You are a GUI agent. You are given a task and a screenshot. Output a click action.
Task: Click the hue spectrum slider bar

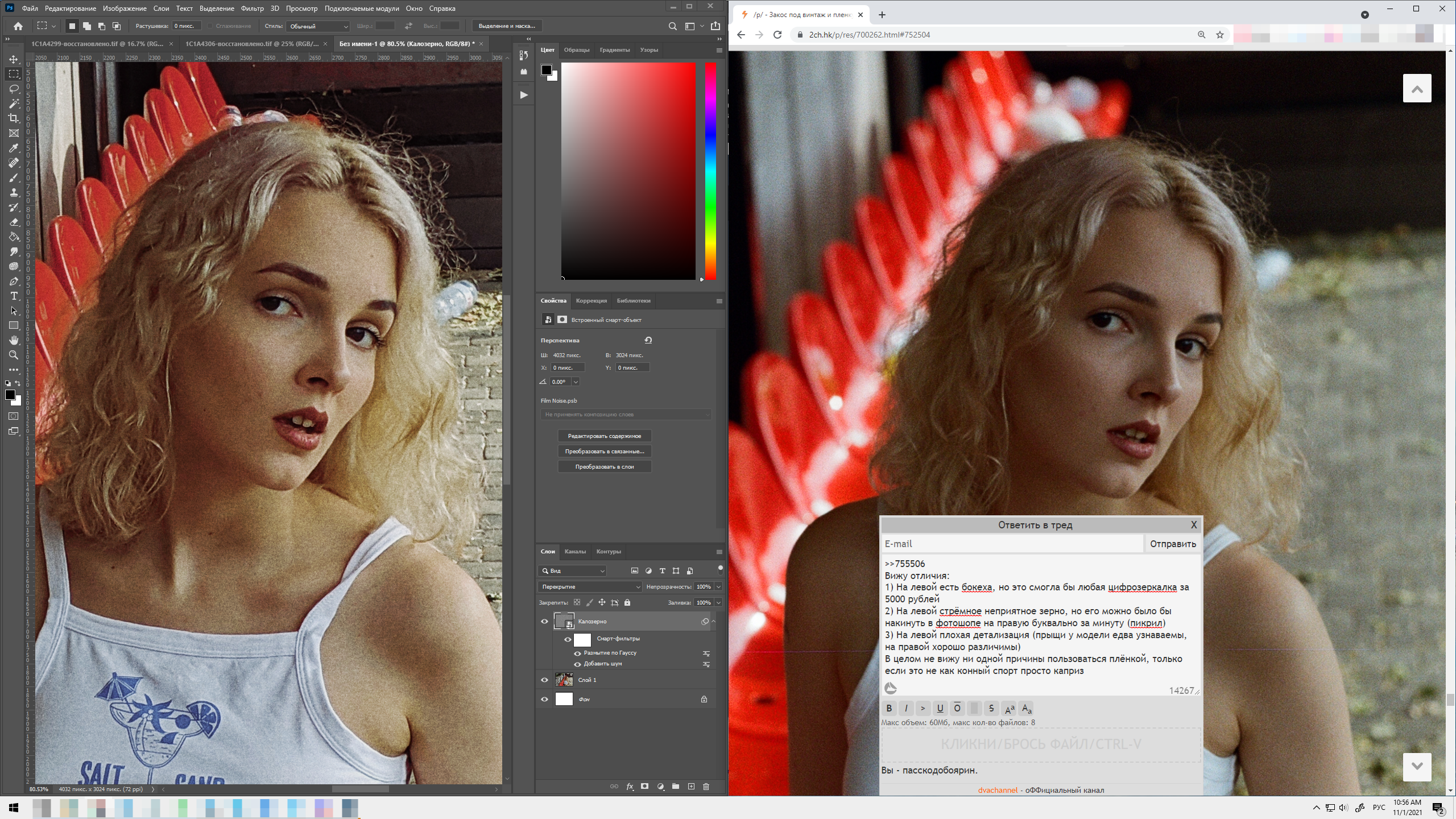pos(710,171)
